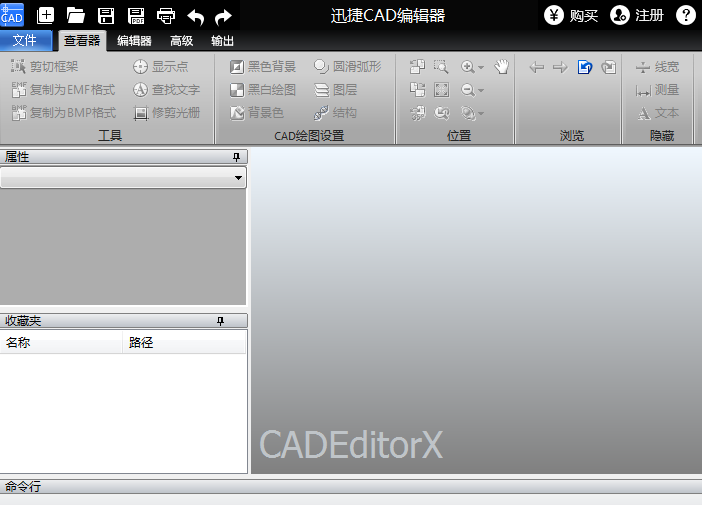Click the 购买 purchase button
The width and height of the screenshot is (702, 505).
click(x=571, y=15)
